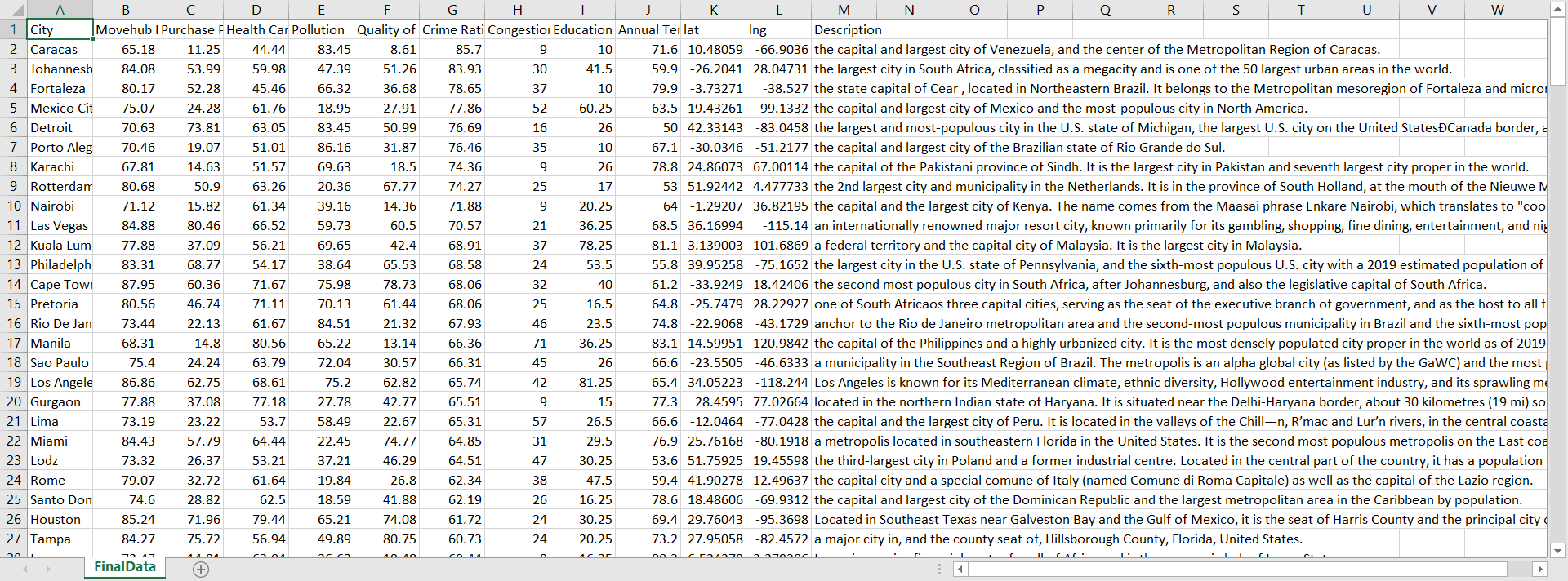The width and height of the screenshot is (1568, 581).
Task: Select the Lodz cell
Action: [x=60, y=460]
